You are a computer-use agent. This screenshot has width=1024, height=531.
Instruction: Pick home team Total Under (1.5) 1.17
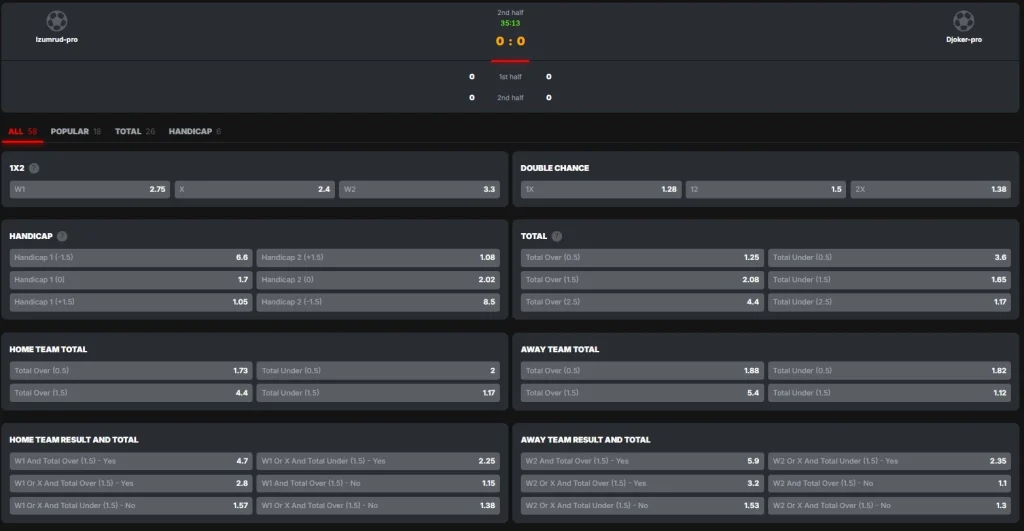[x=378, y=393]
